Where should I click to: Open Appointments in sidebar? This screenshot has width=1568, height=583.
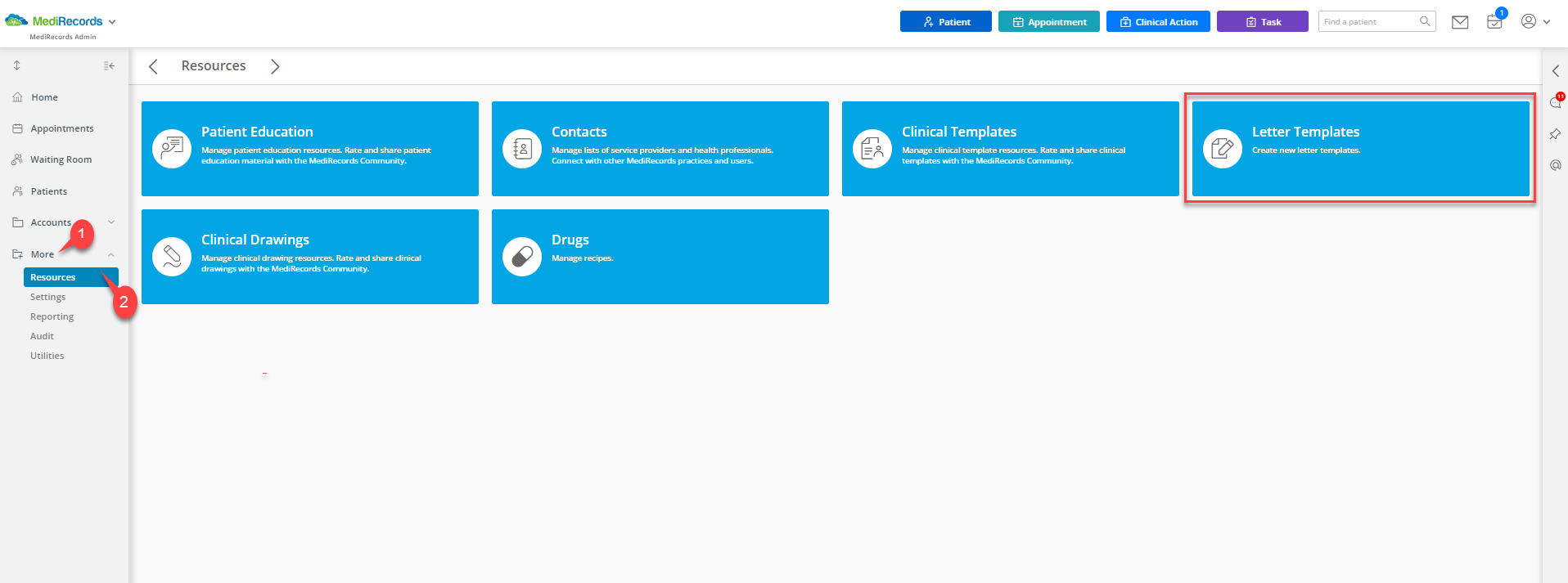point(62,128)
